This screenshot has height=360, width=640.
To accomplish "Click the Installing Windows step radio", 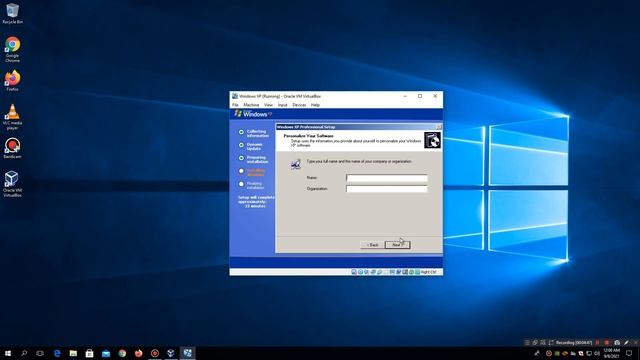I will click(241, 171).
